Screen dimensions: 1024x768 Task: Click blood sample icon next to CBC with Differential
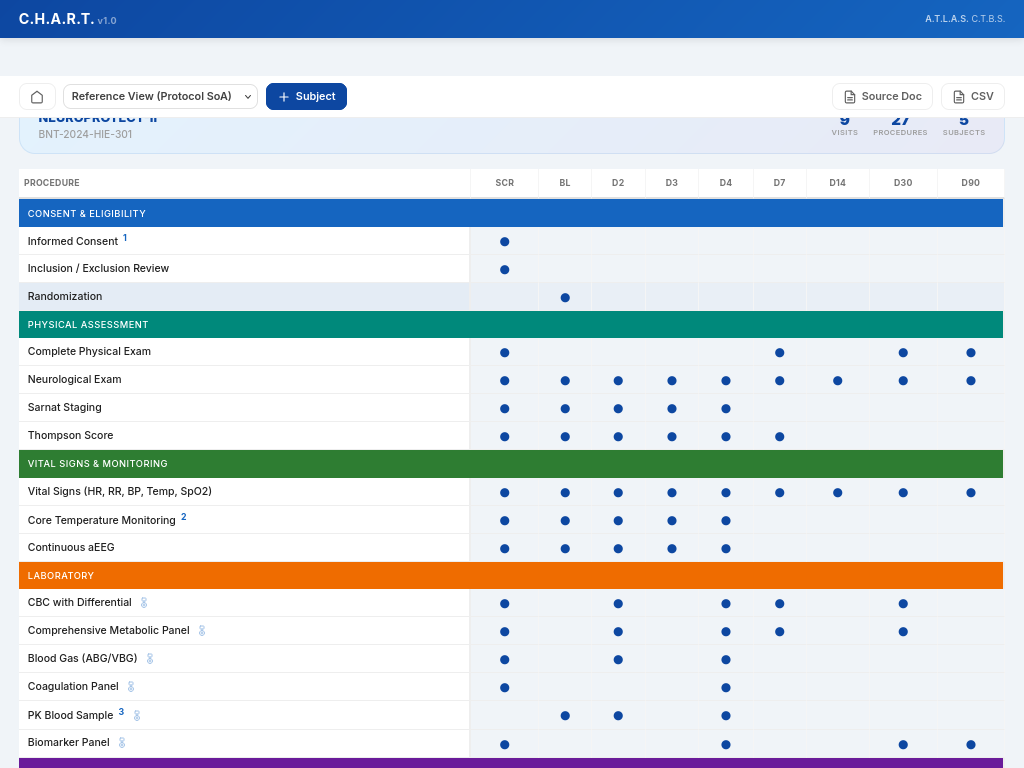tap(143, 602)
